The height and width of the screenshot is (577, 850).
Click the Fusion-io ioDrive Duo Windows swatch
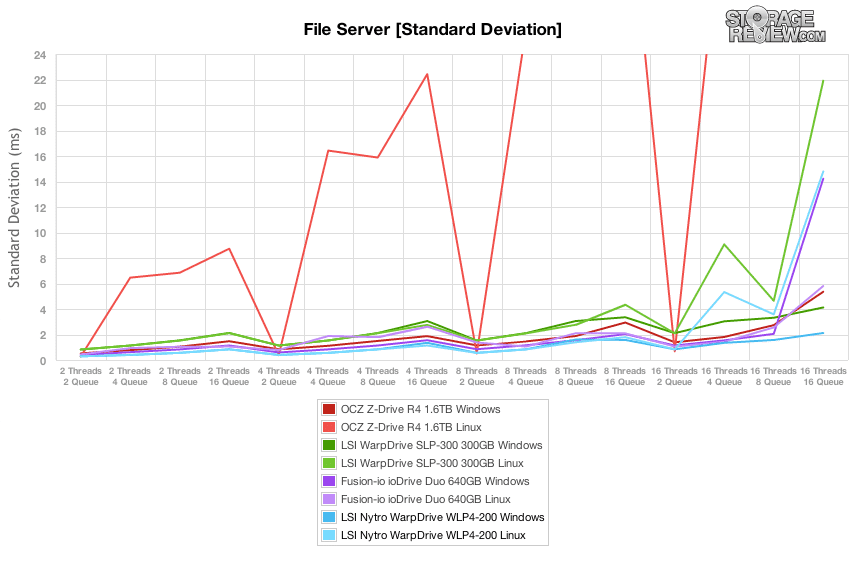tap(329, 481)
